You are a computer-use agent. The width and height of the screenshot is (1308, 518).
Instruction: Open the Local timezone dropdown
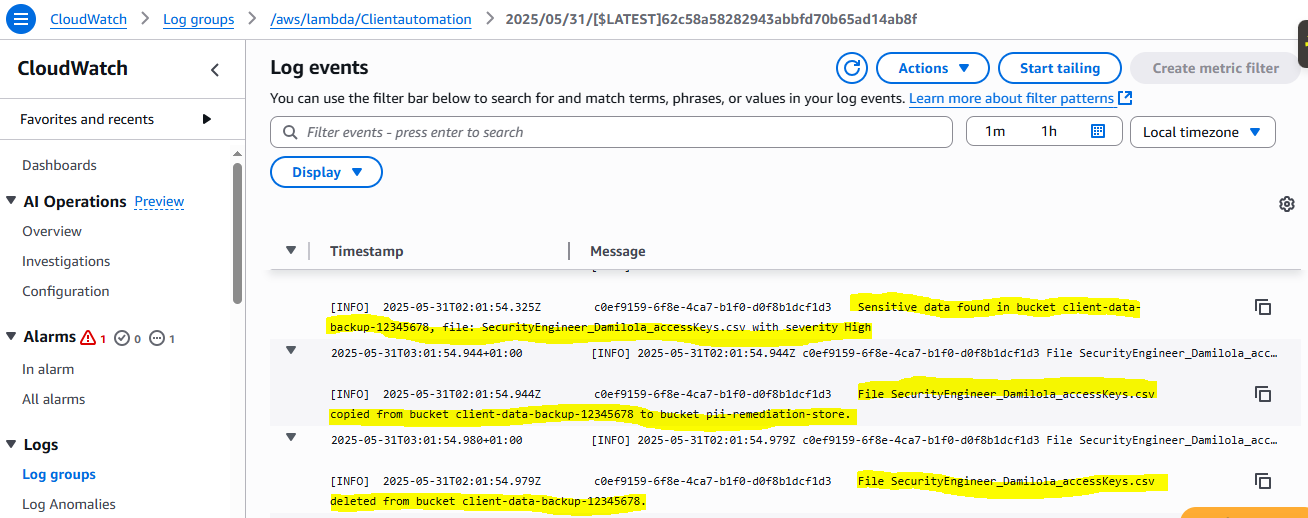1202,132
